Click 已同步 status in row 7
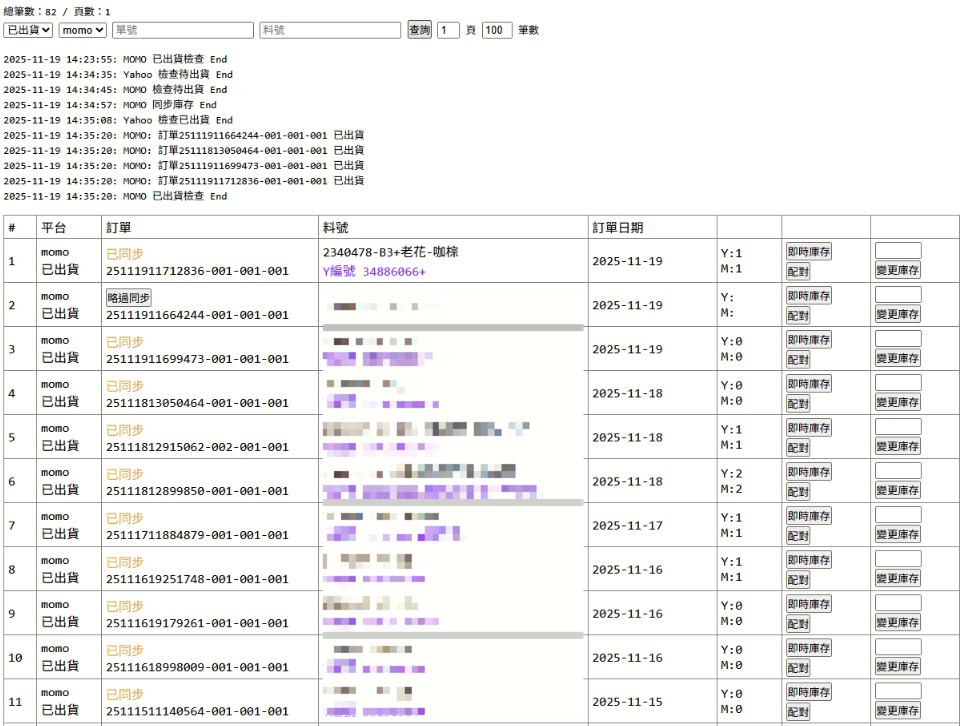The height and width of the screenshot is (726, 964). coord(125,518)
